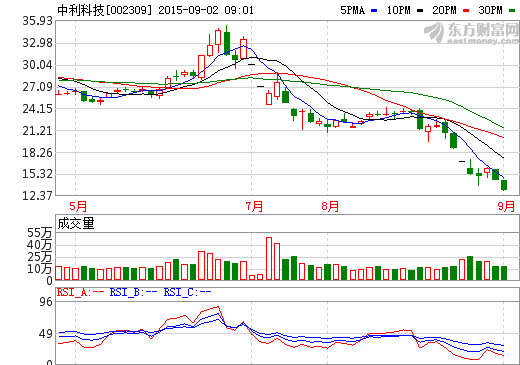This screenshot has width=520, height=365.
Task: Click the blue 5PMA color marker
Action: click(374, 11)
